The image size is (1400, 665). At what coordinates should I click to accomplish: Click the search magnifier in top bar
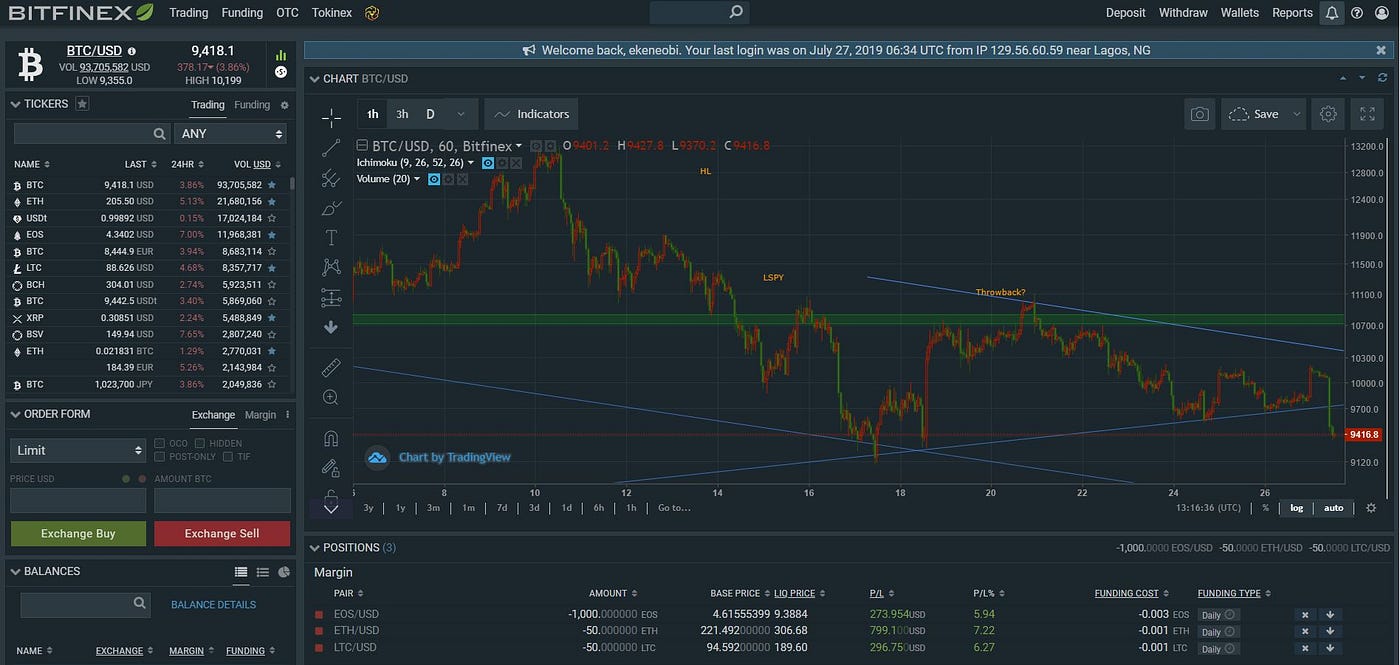[736, 12]
